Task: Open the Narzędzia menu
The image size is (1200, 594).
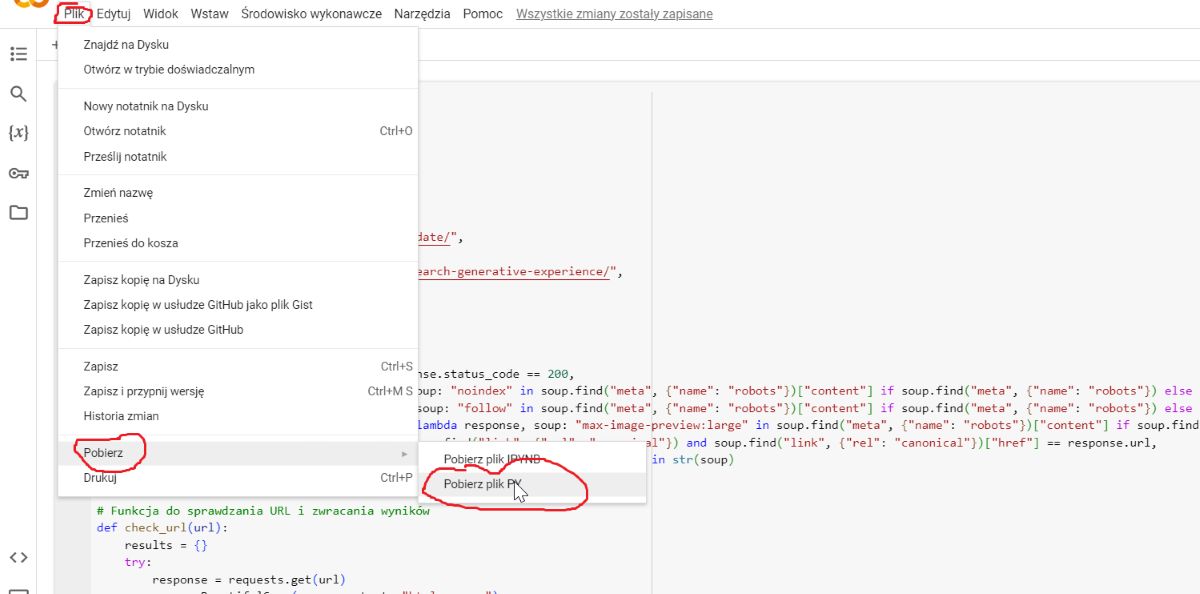Action: (422, 14)
